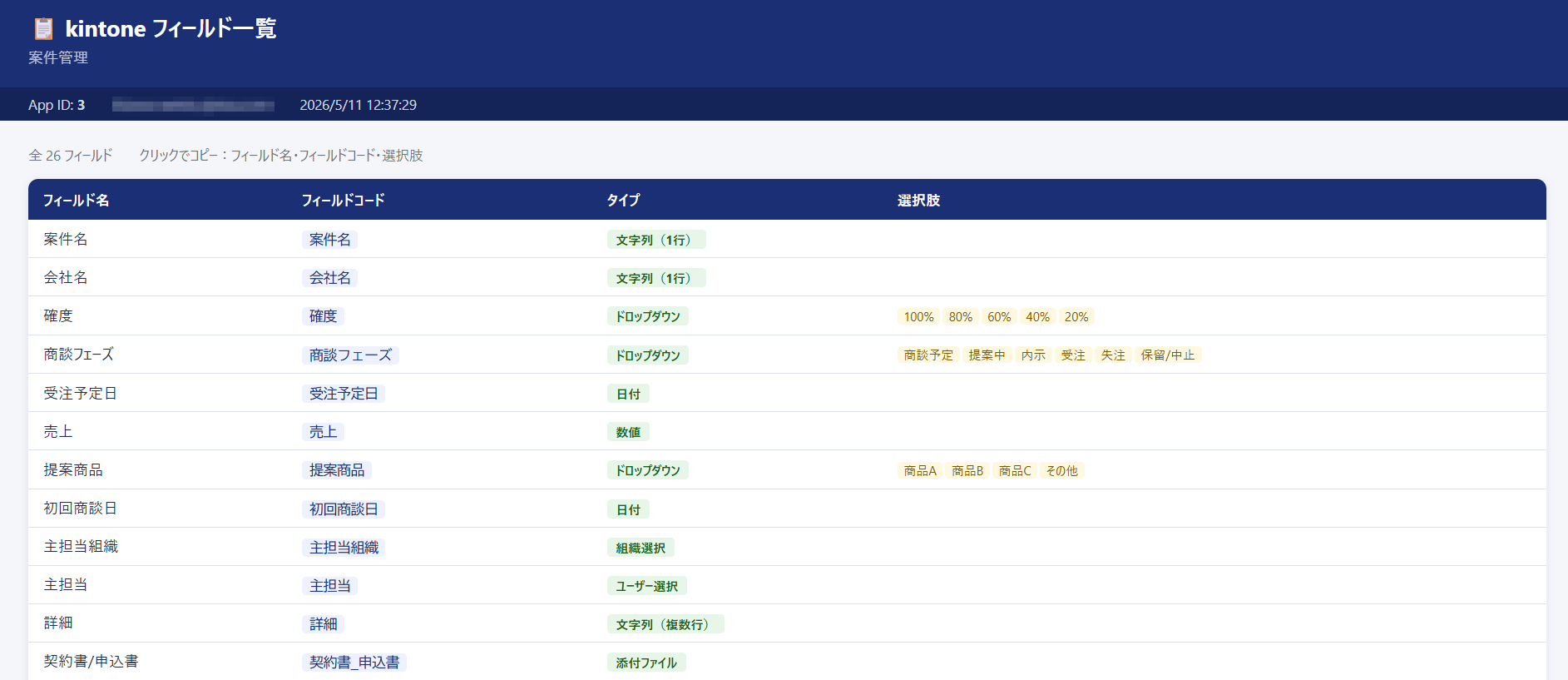Copy the '60%' option chip
This screenshot has width=1568, height=680.
click(999, 317)
